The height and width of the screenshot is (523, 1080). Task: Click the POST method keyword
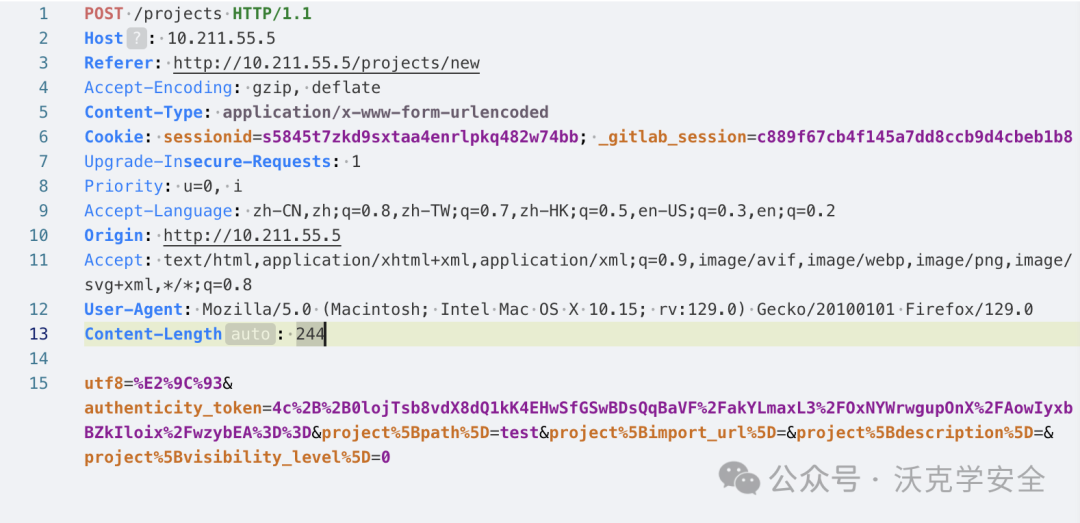104,13
